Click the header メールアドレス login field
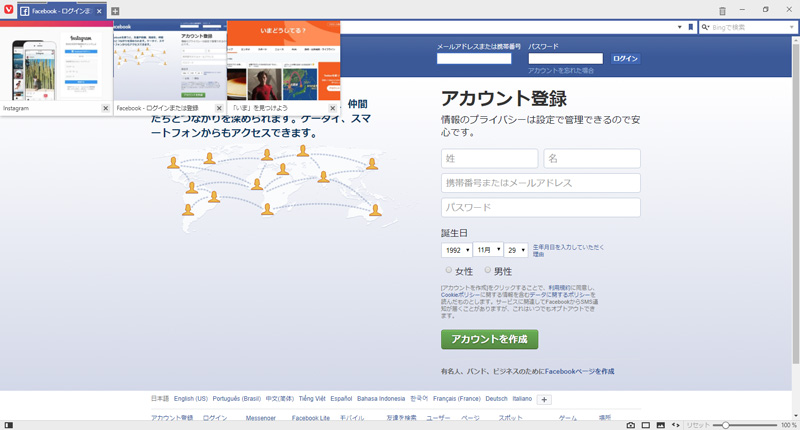 (474, 59)
